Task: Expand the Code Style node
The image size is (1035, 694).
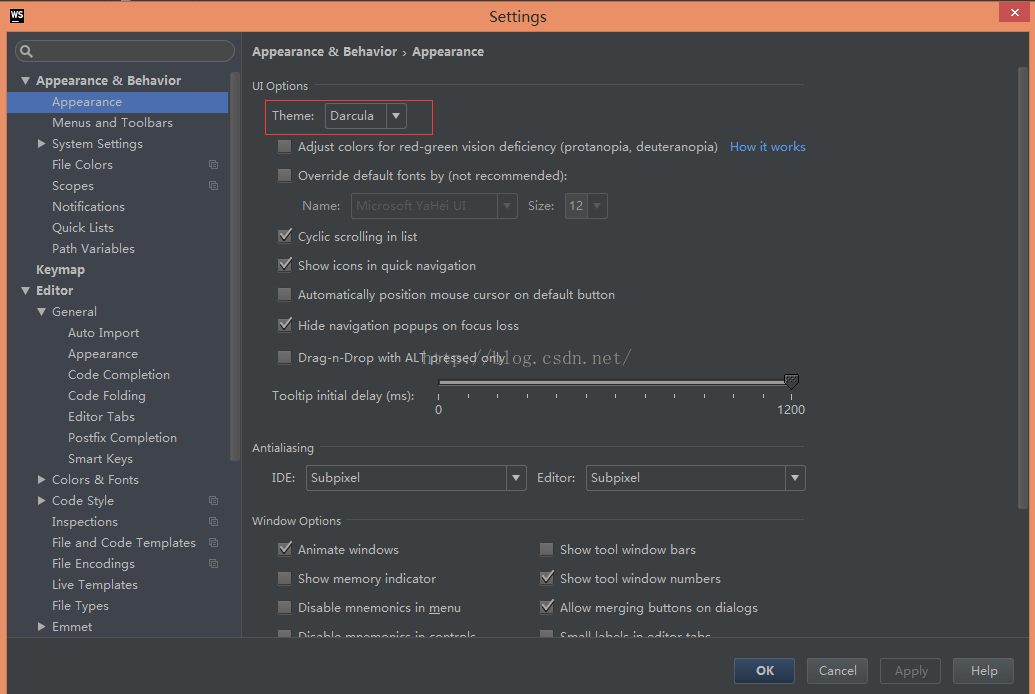Action: [42, 501]
